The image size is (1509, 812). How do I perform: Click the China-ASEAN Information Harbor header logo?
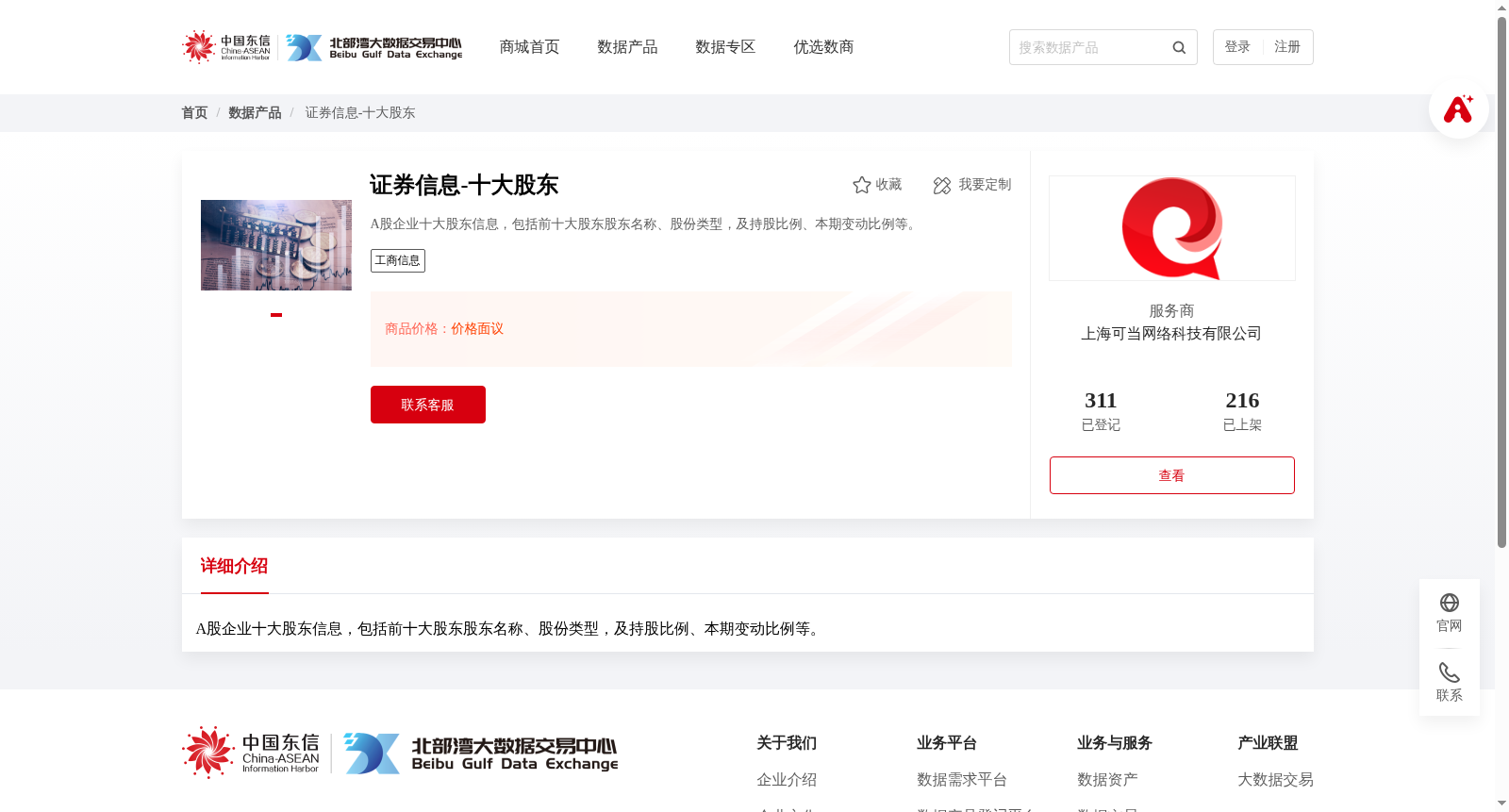tap(226, 47)
